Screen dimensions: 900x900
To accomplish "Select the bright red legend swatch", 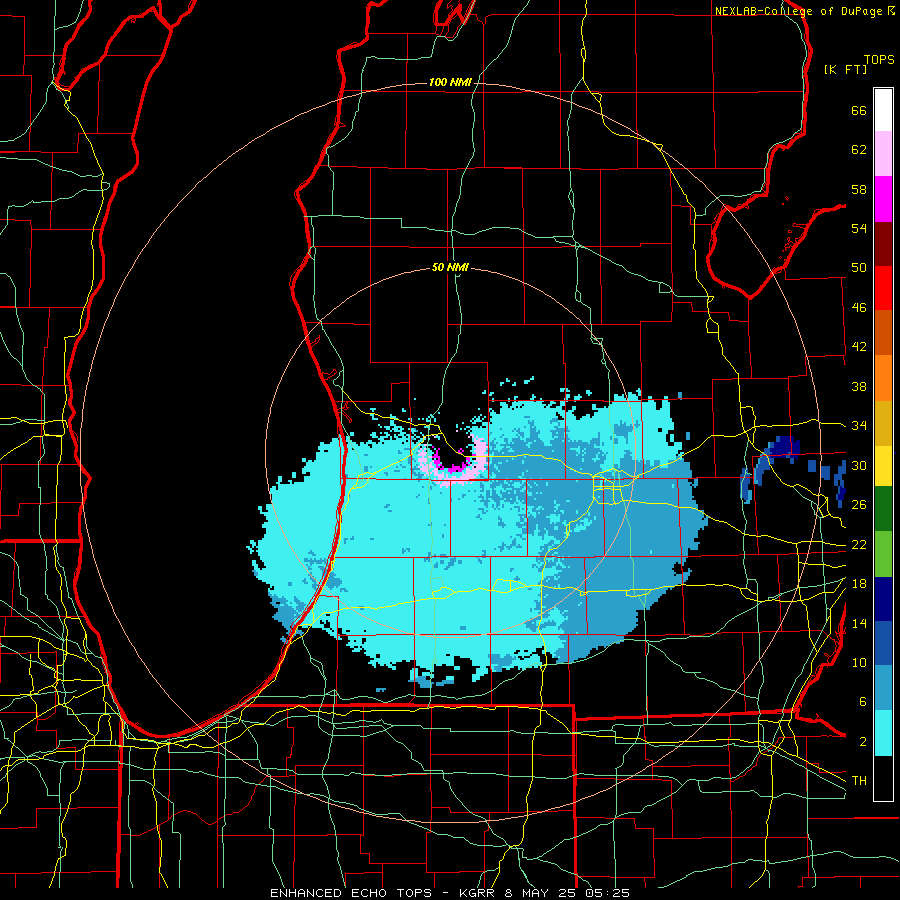I will [x=883, y=288].
